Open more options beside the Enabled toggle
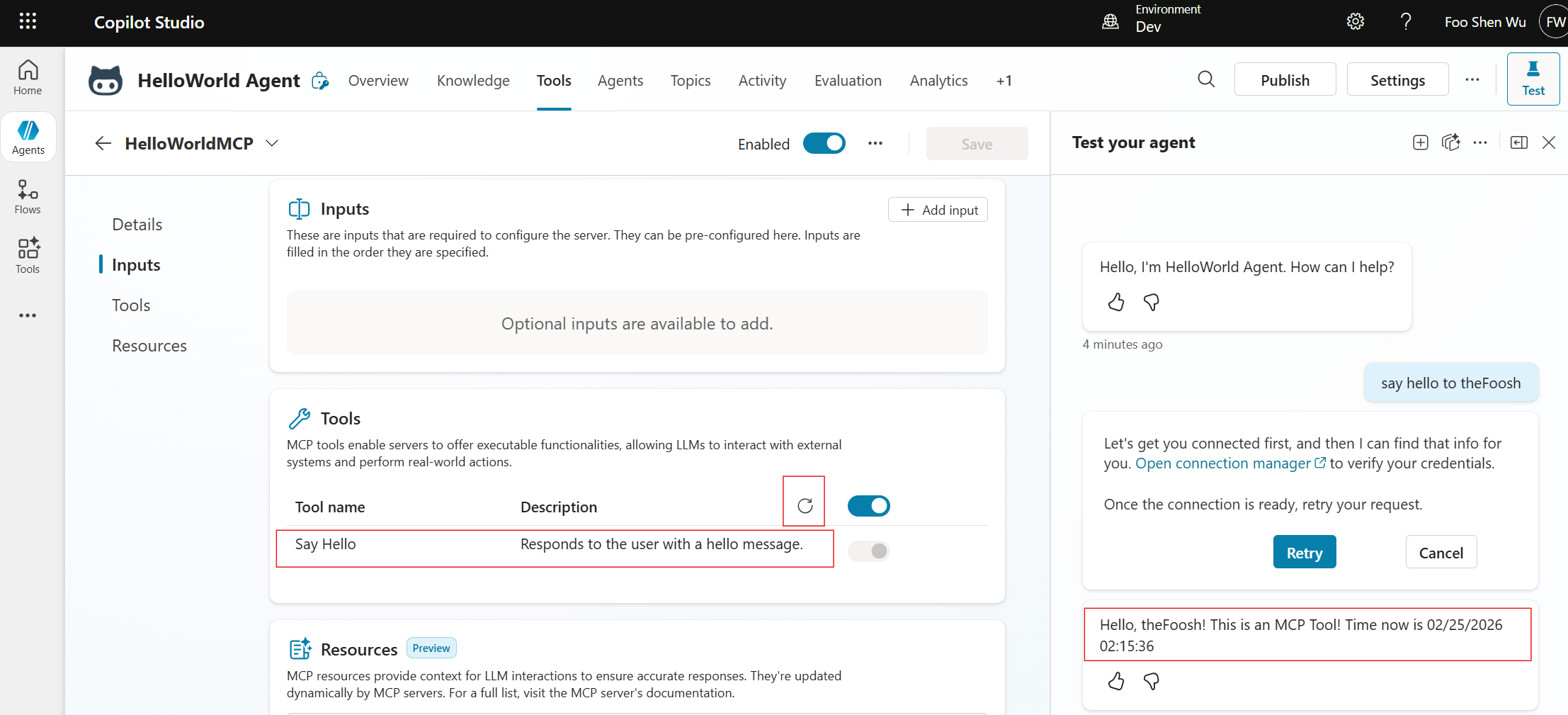The image size is (1568, 715). (x=875, y=143)
